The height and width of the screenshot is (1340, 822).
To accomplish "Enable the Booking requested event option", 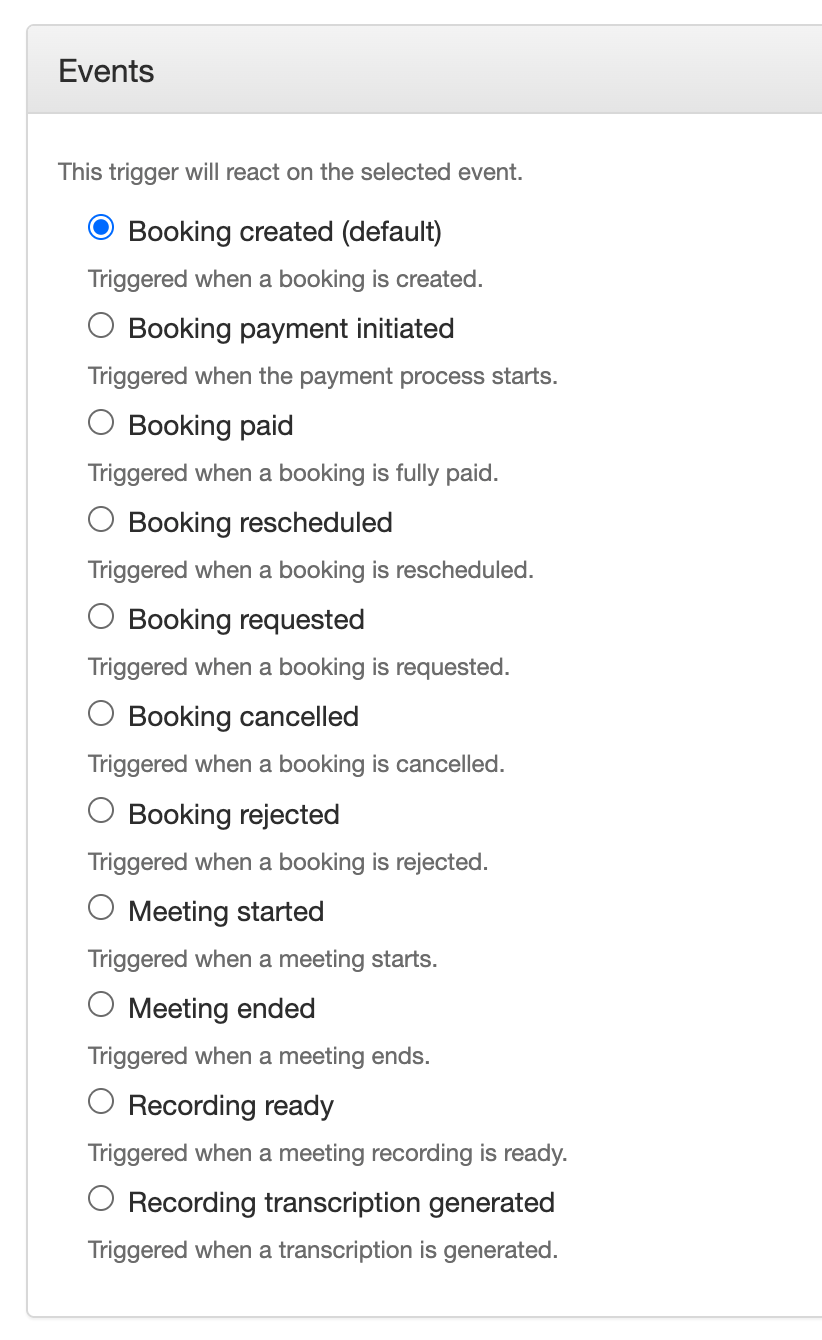I will [x=101, y=617].
